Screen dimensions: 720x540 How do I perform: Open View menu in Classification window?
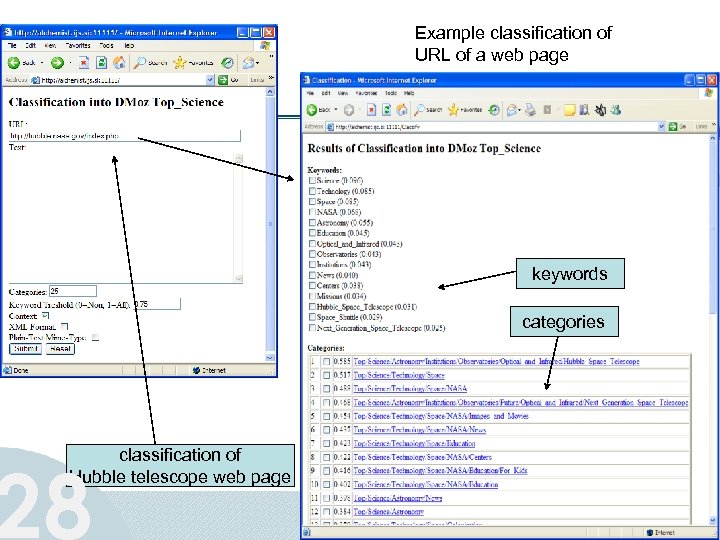click(x=343, y=93)
